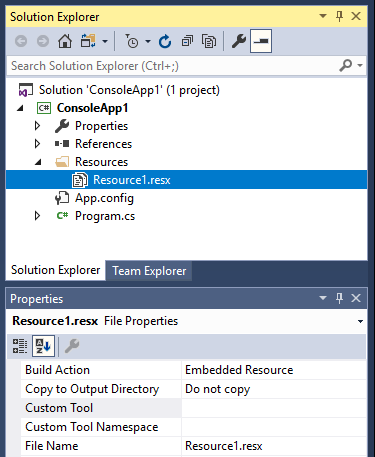Click the Refresh icon in Solution Explorer
The width and height of the screenshot is (375, 457).
(165, 41)
